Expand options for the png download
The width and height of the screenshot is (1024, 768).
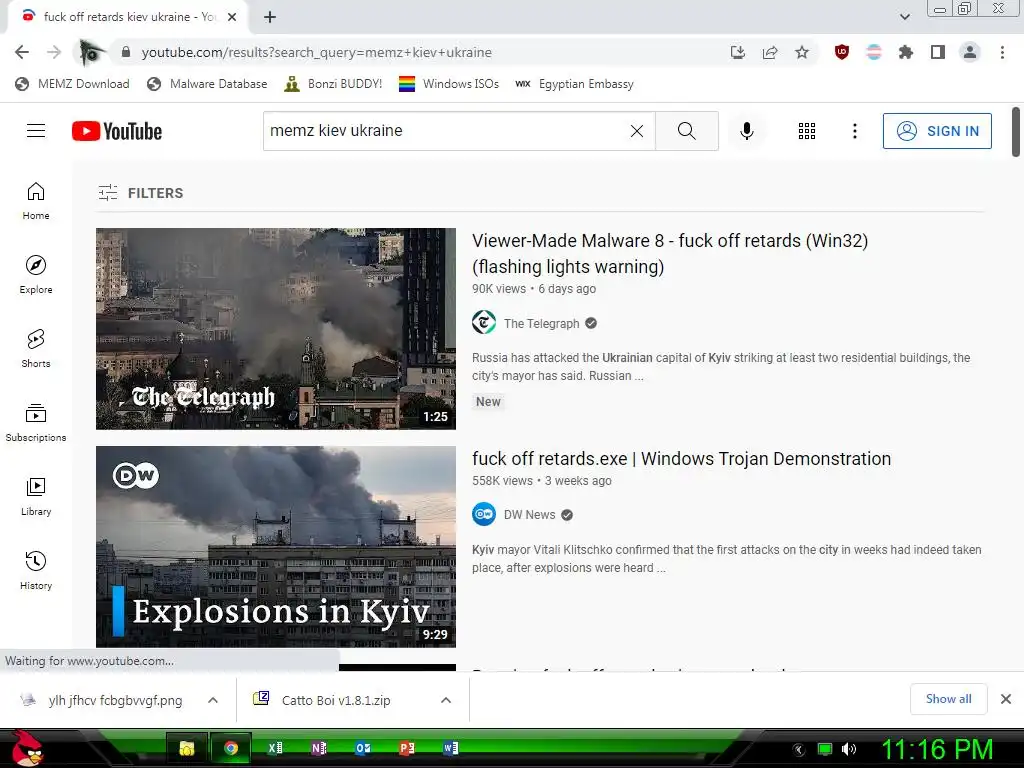click(x=213, y=700)
